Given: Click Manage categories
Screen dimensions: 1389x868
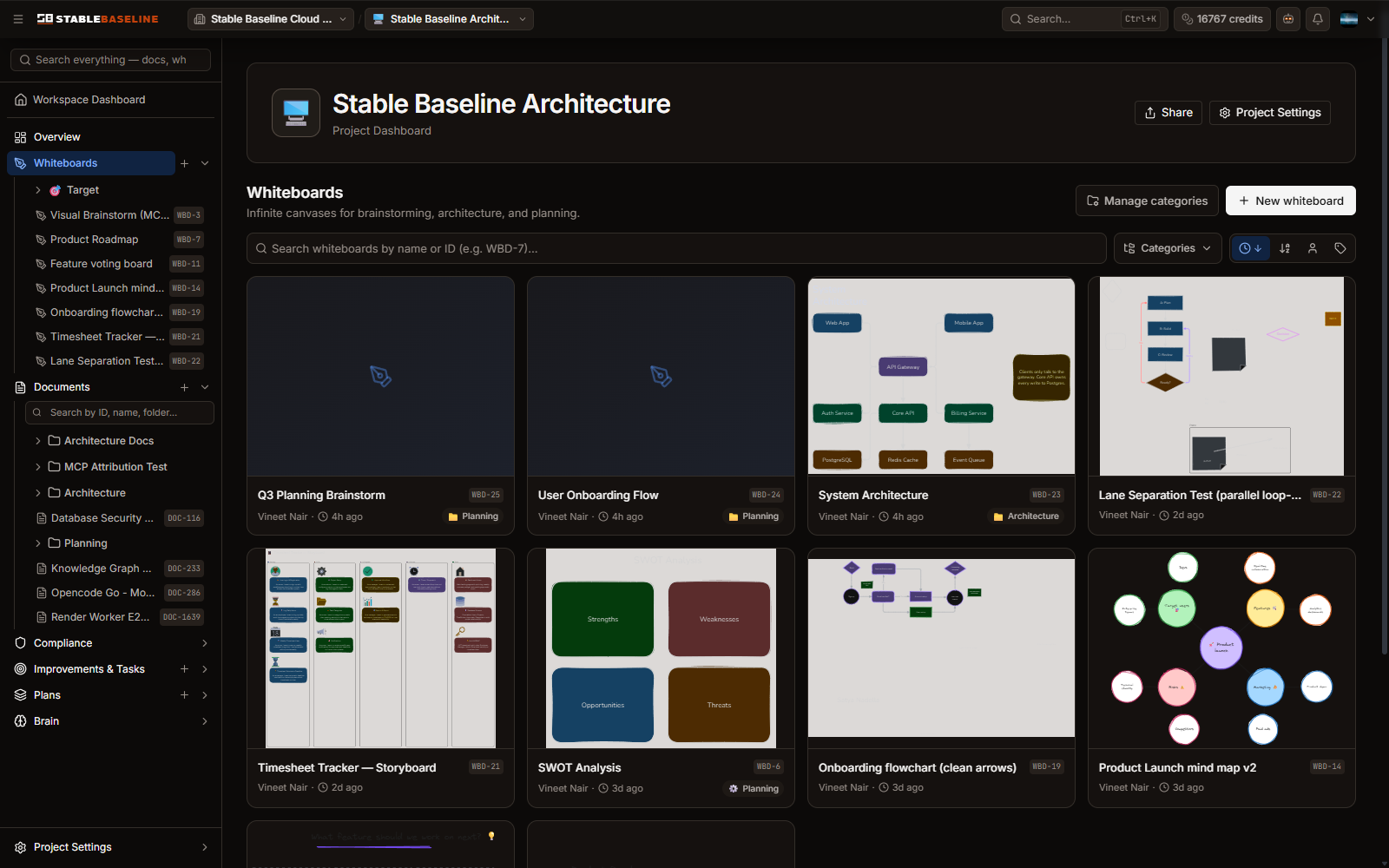Looking at the screenshot, I should pos(1147,201).
